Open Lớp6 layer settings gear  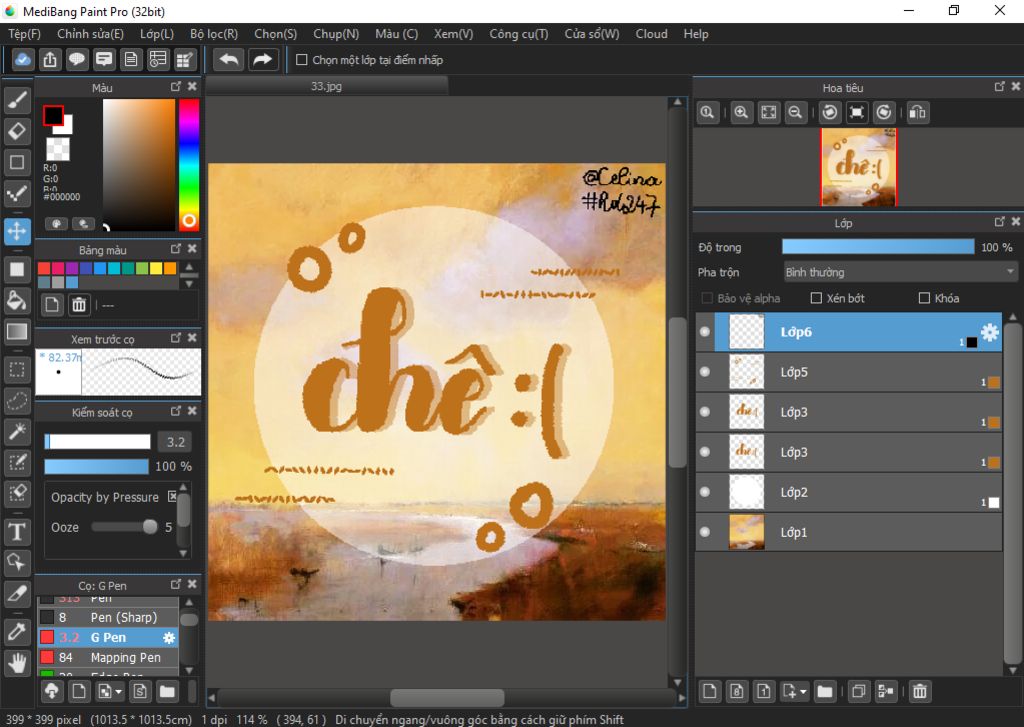pyautogui.click(x=990, y=332)
